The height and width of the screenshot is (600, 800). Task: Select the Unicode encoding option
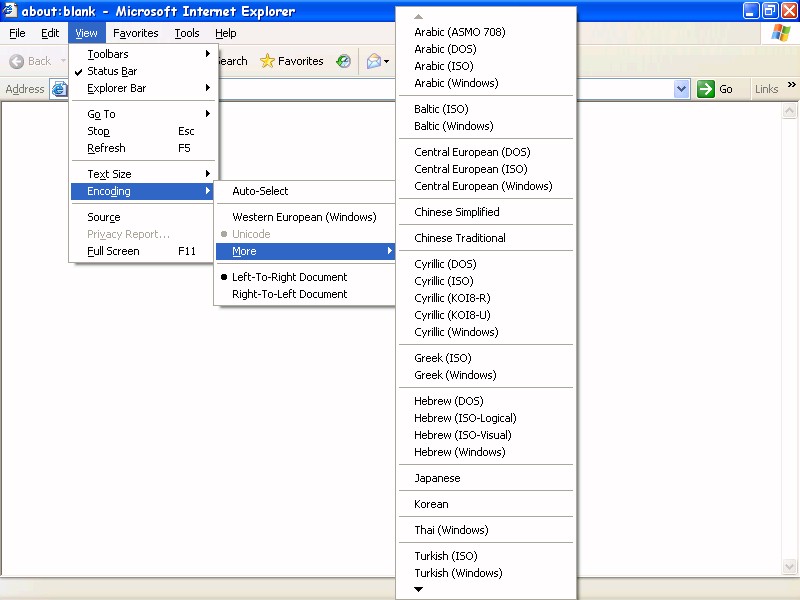[x=305, y=234]
